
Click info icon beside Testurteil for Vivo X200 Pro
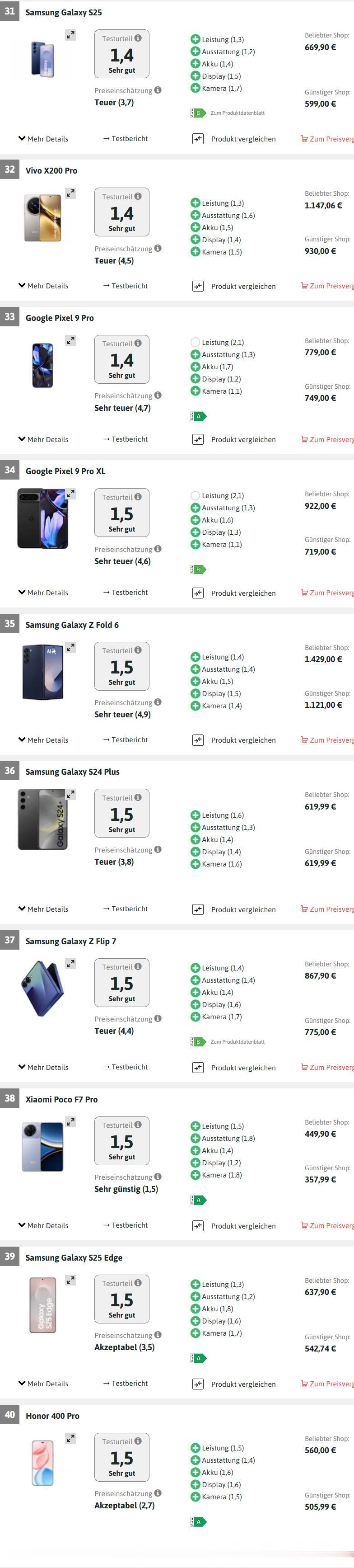(138, 197)
